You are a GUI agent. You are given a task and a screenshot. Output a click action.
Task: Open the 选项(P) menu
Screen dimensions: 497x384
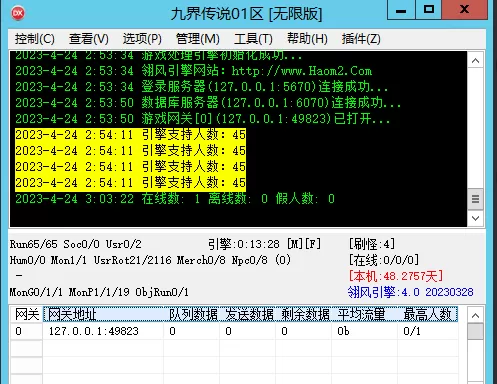(142, 39)
